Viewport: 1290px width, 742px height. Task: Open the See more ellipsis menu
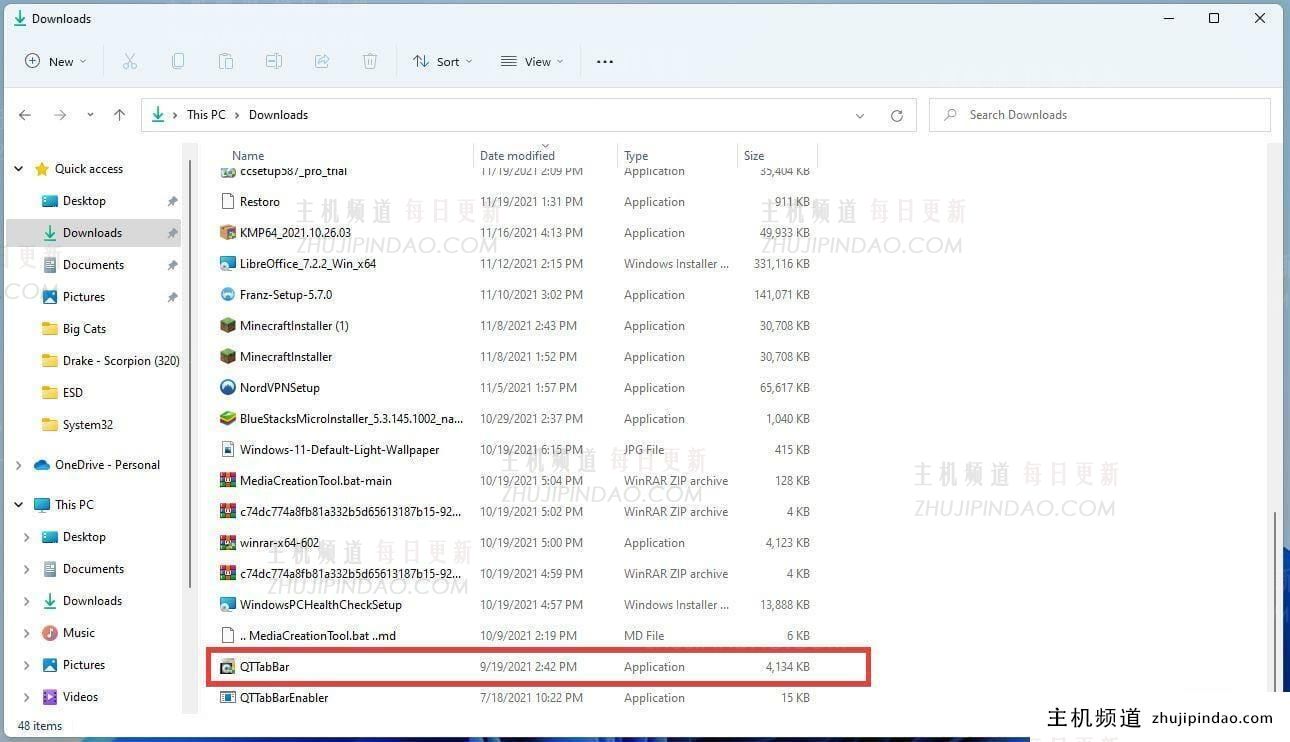tap(605, 61)
